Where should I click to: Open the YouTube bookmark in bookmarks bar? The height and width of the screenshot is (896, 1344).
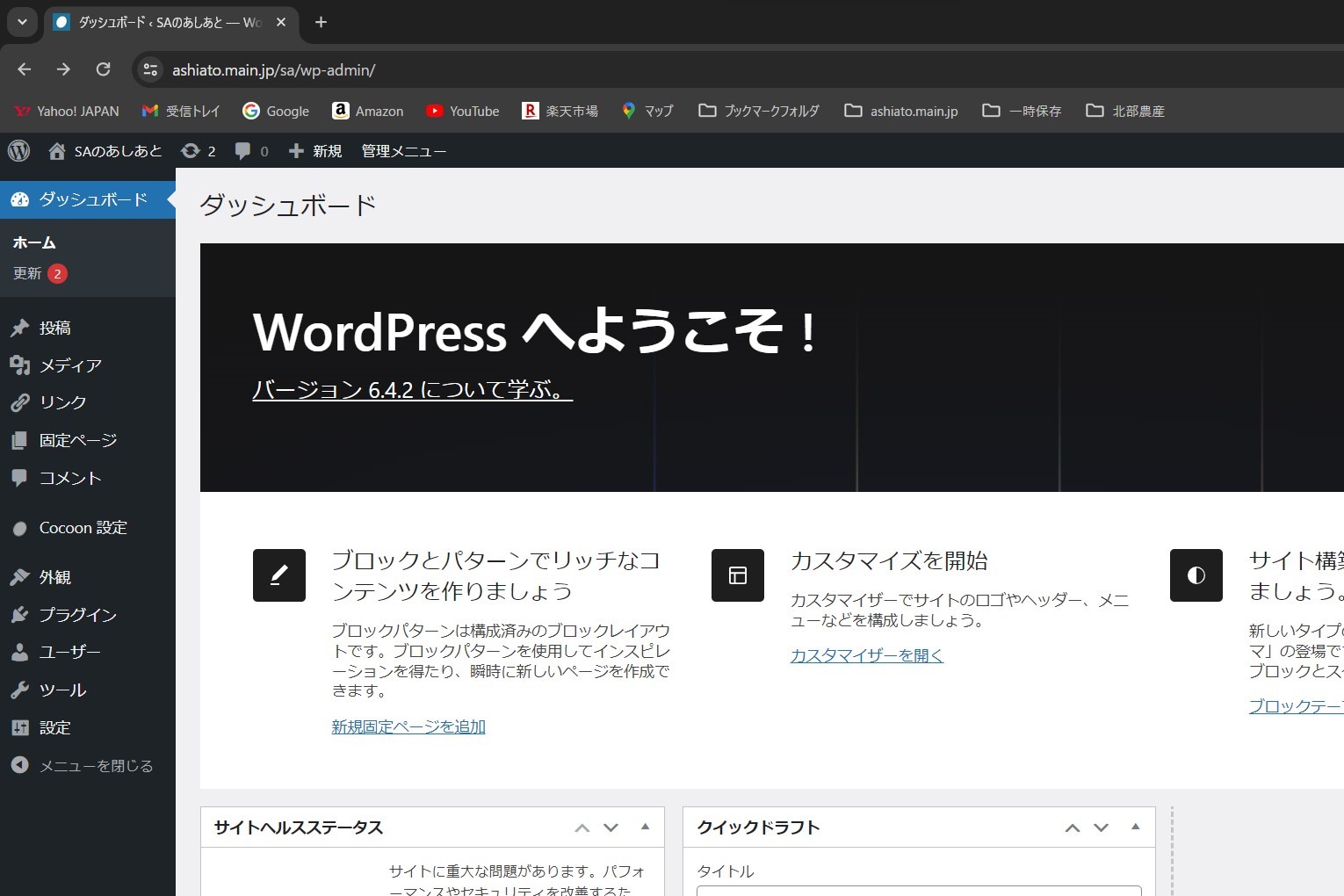(x=462, y=111)
